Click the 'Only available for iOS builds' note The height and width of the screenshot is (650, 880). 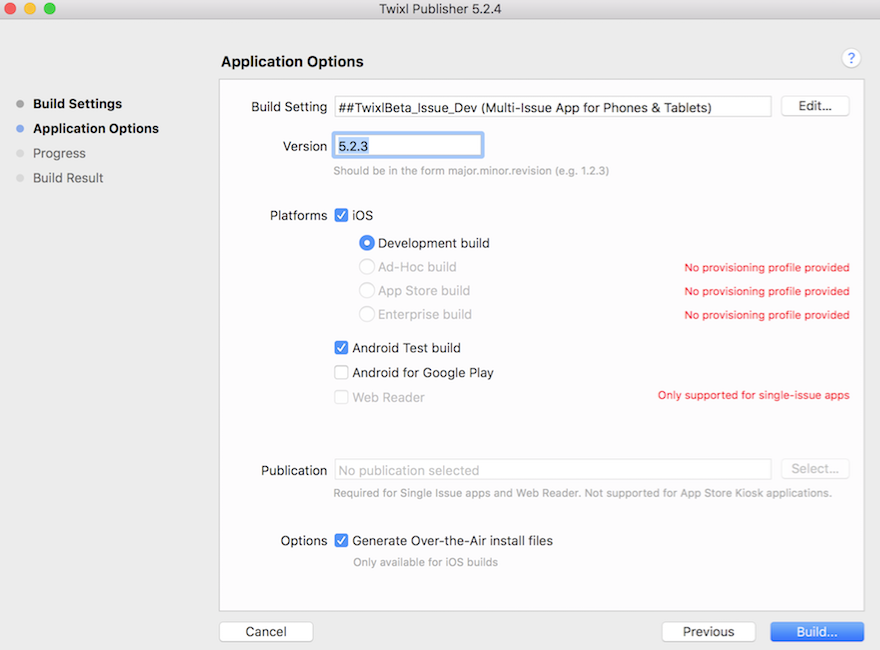pos(425,562)
